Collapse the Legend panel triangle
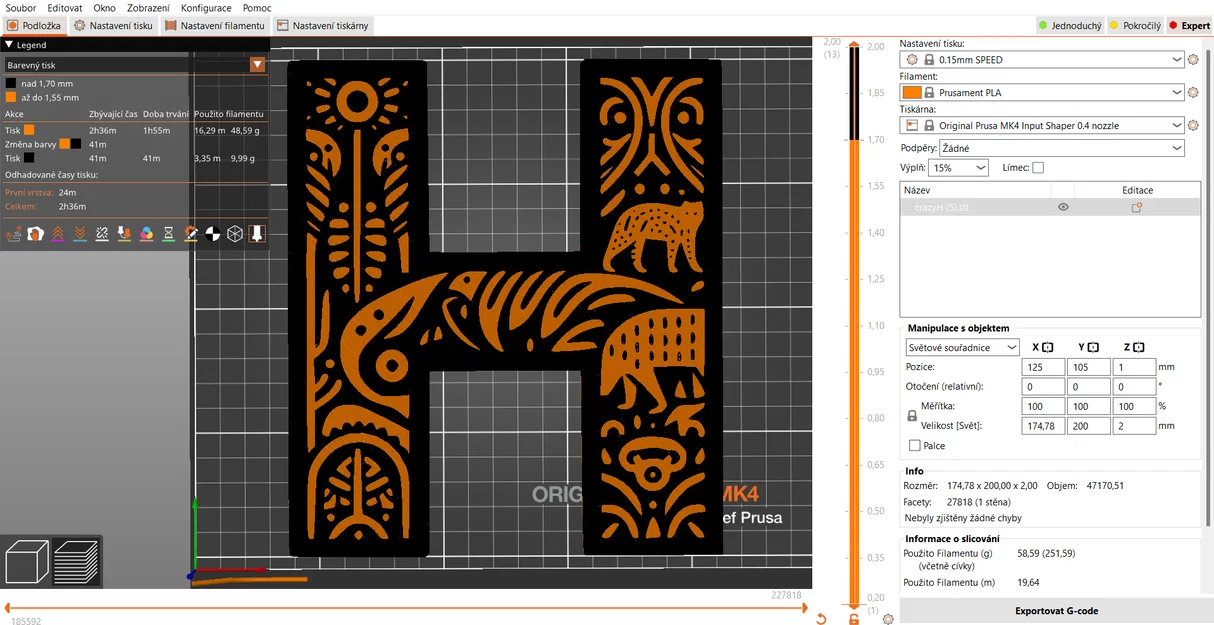 pos(9,45)
